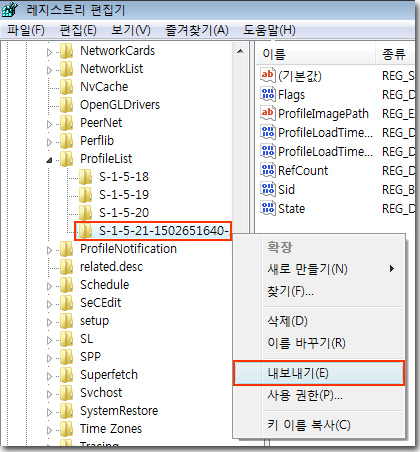Expand the setup key
This screenshot has height=452, width=420.
coord(49,322)
